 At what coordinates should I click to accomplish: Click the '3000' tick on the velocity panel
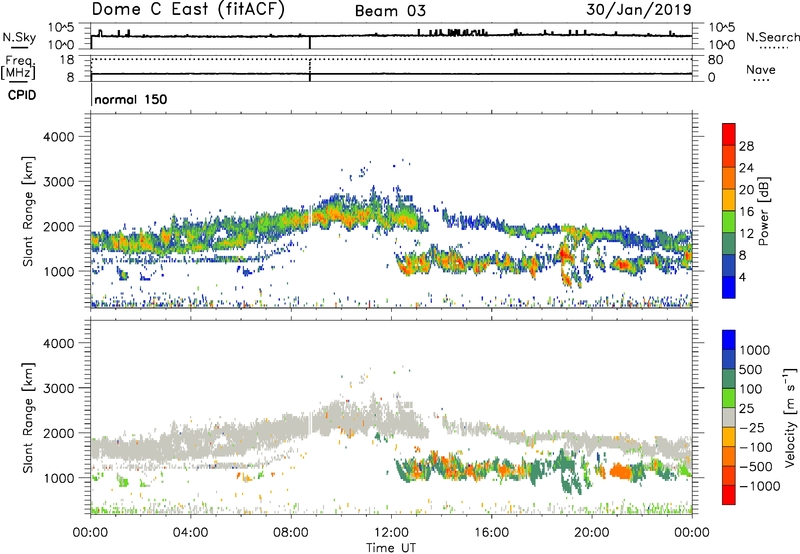pyautogui.click(x=58, y=388)
